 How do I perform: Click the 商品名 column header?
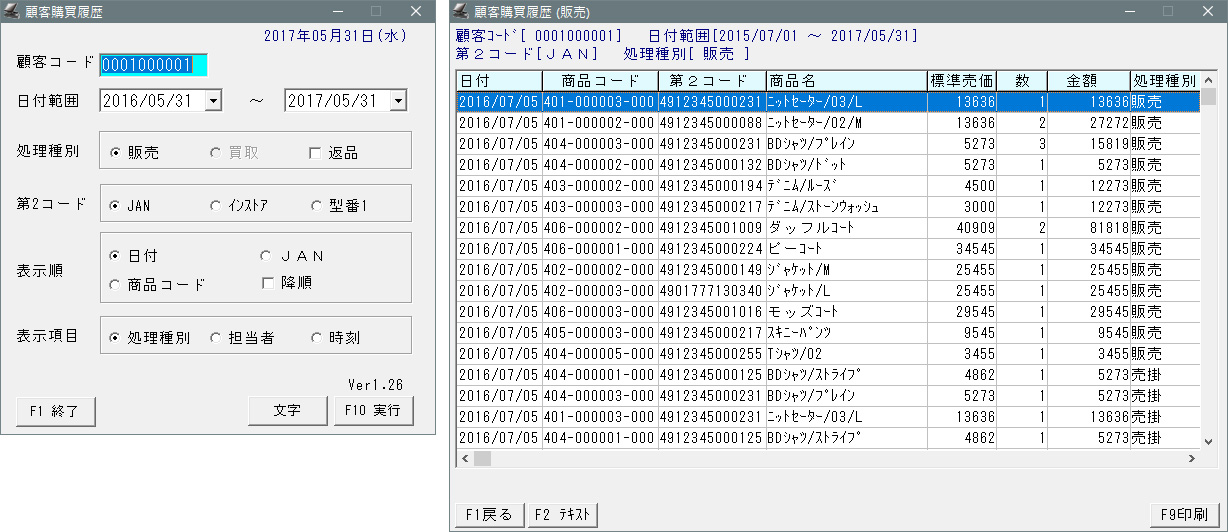[x=845, y=80]
